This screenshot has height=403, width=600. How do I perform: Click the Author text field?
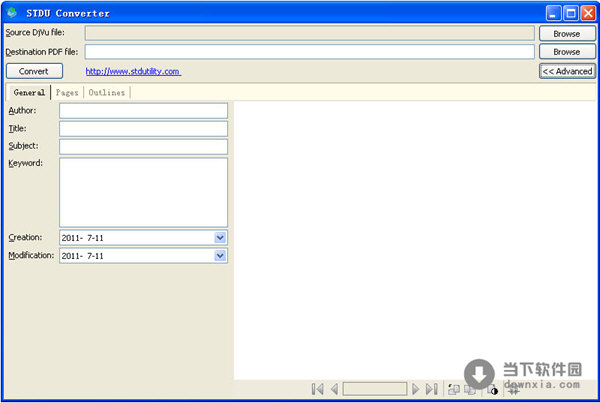pyautogui.click(x=143, y=111)
